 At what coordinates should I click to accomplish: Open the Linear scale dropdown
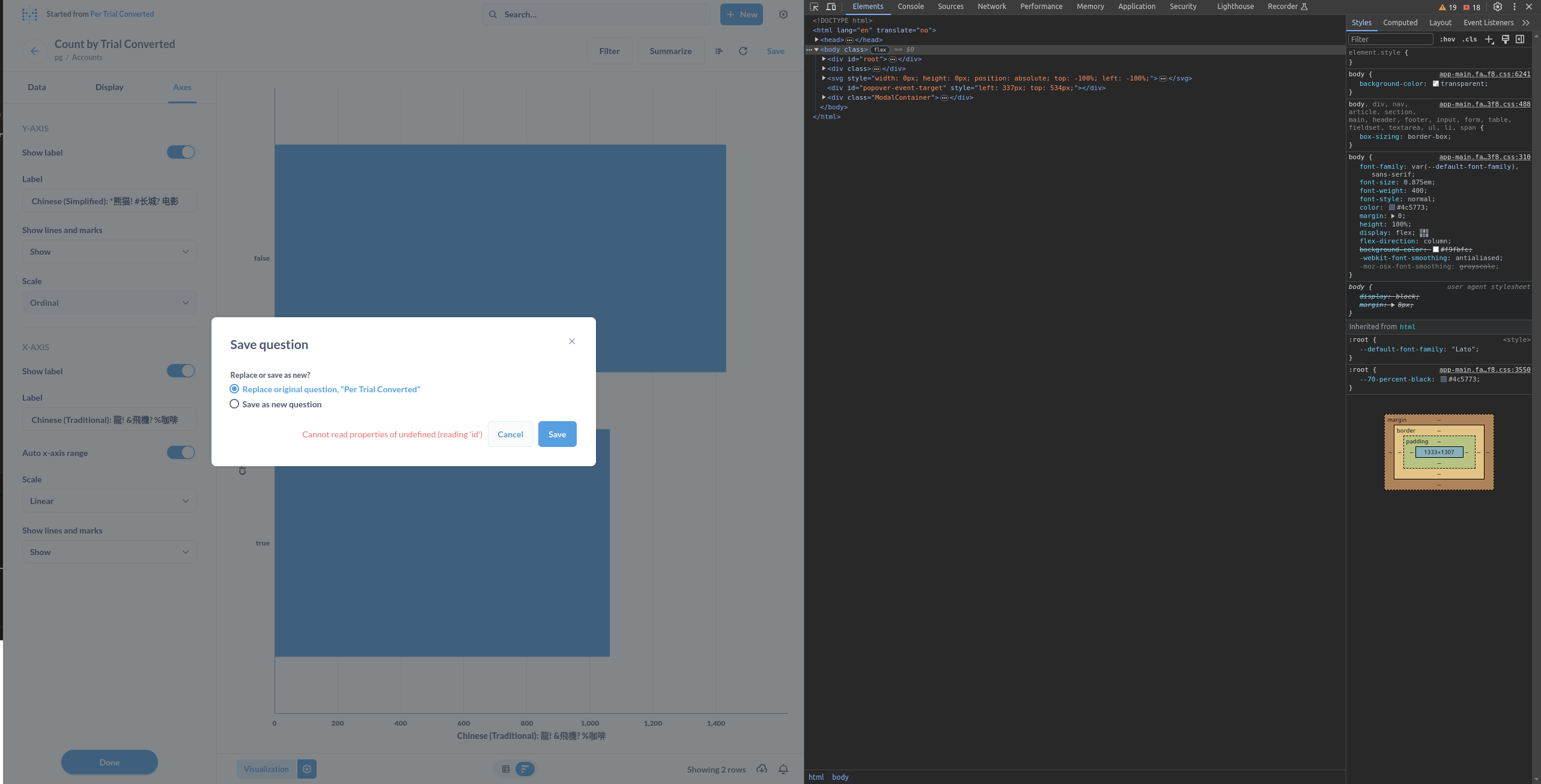[109, 500]
